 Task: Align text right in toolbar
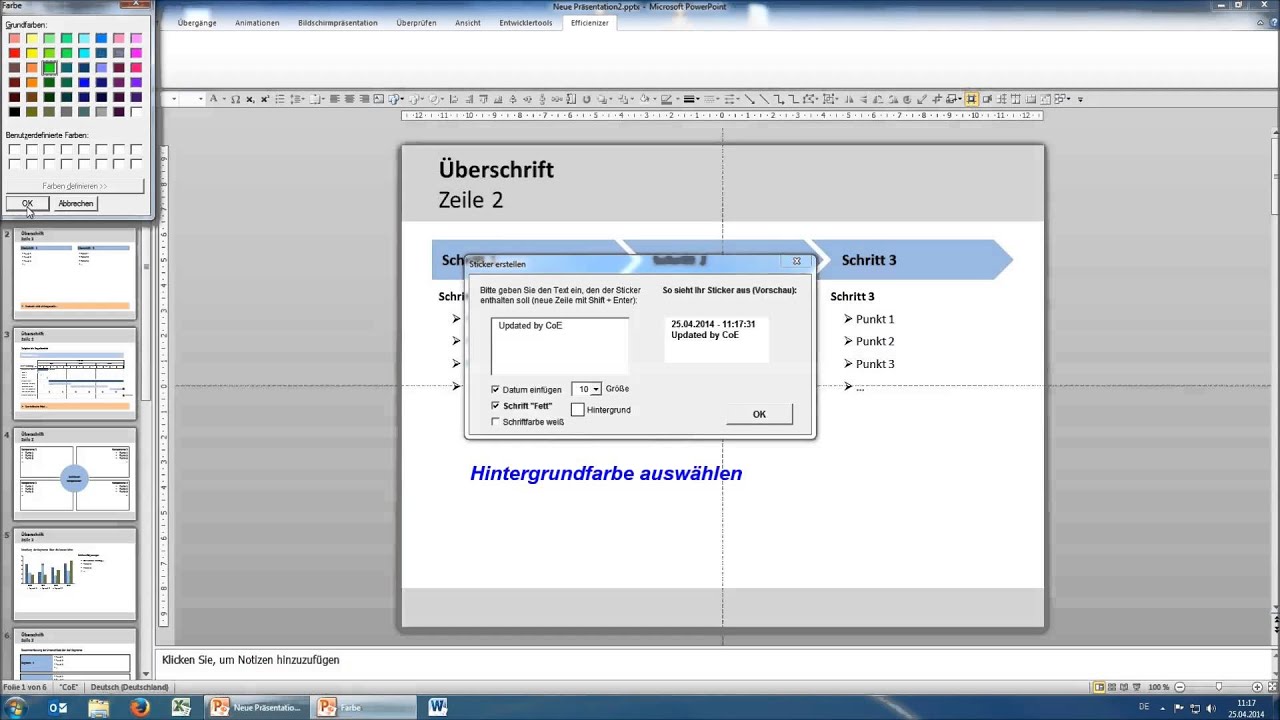click(x=364, y=99)
